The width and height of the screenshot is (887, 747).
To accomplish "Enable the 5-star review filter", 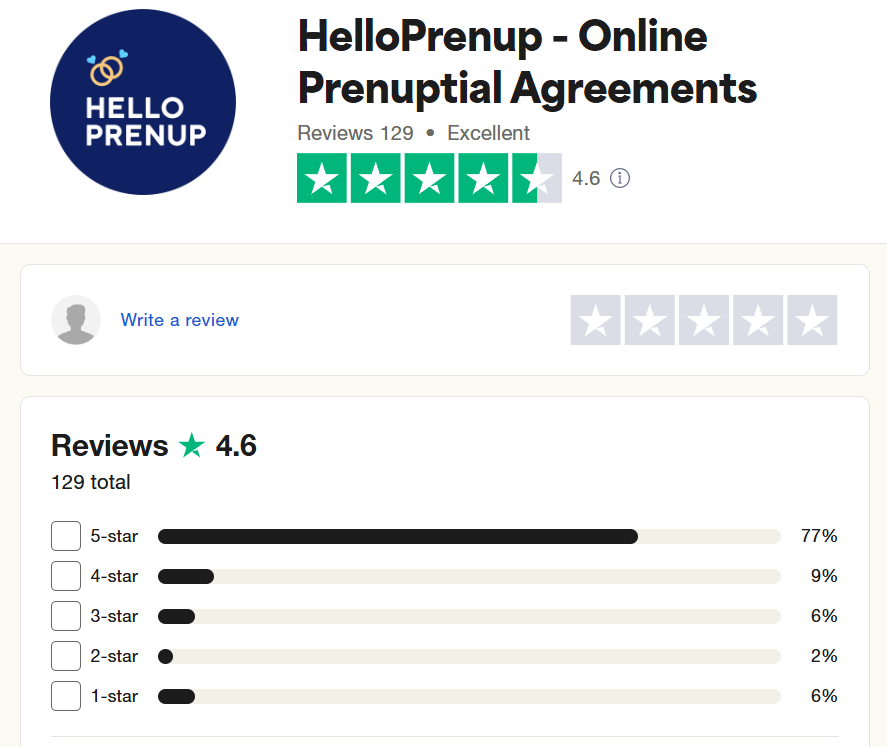I will coord(66,536).
